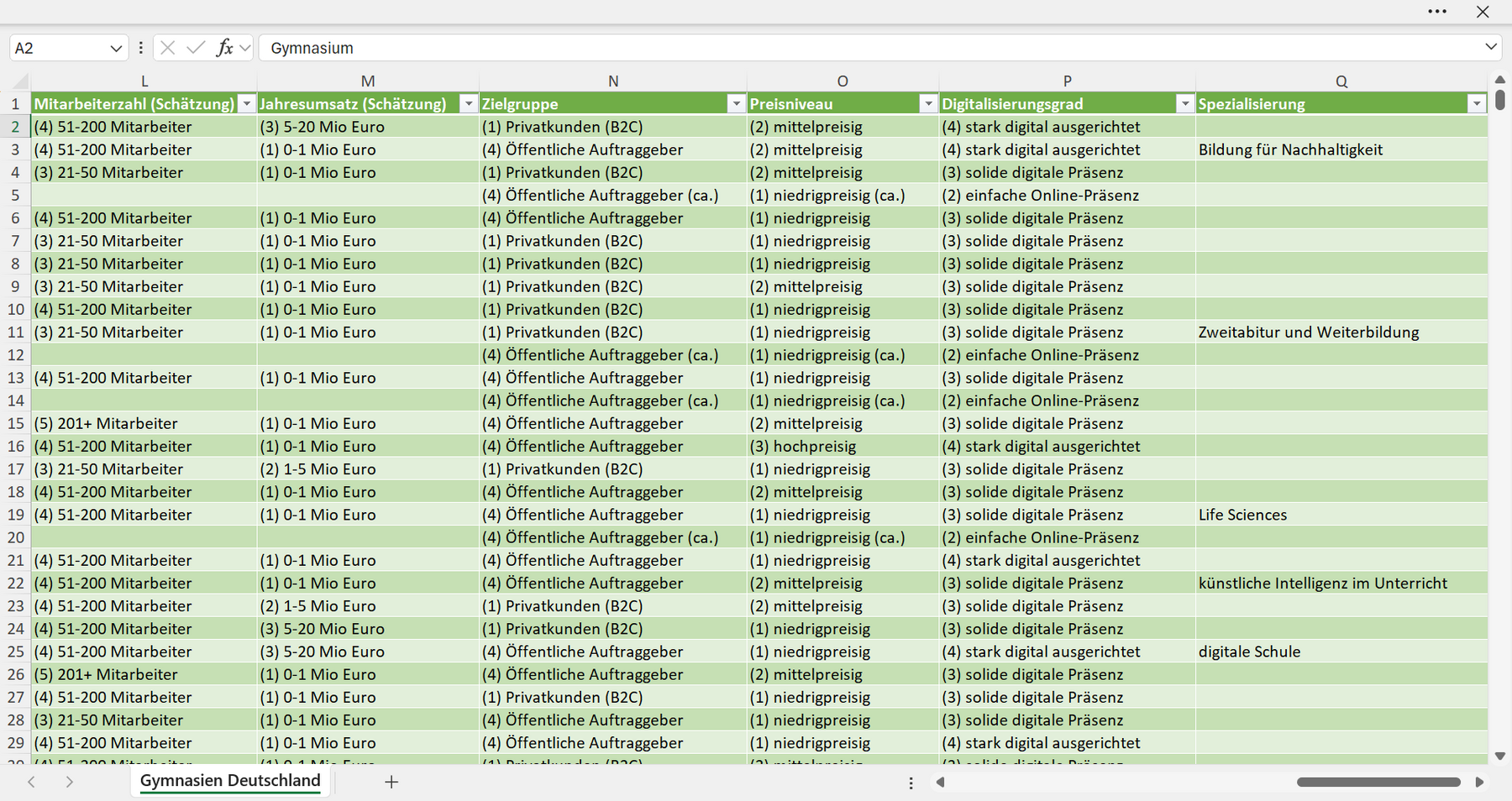Open the Jahresumsatz (Schätzung) filter dropdown
The height and width of the screenshot is (801, 1512).
(469, 104)
